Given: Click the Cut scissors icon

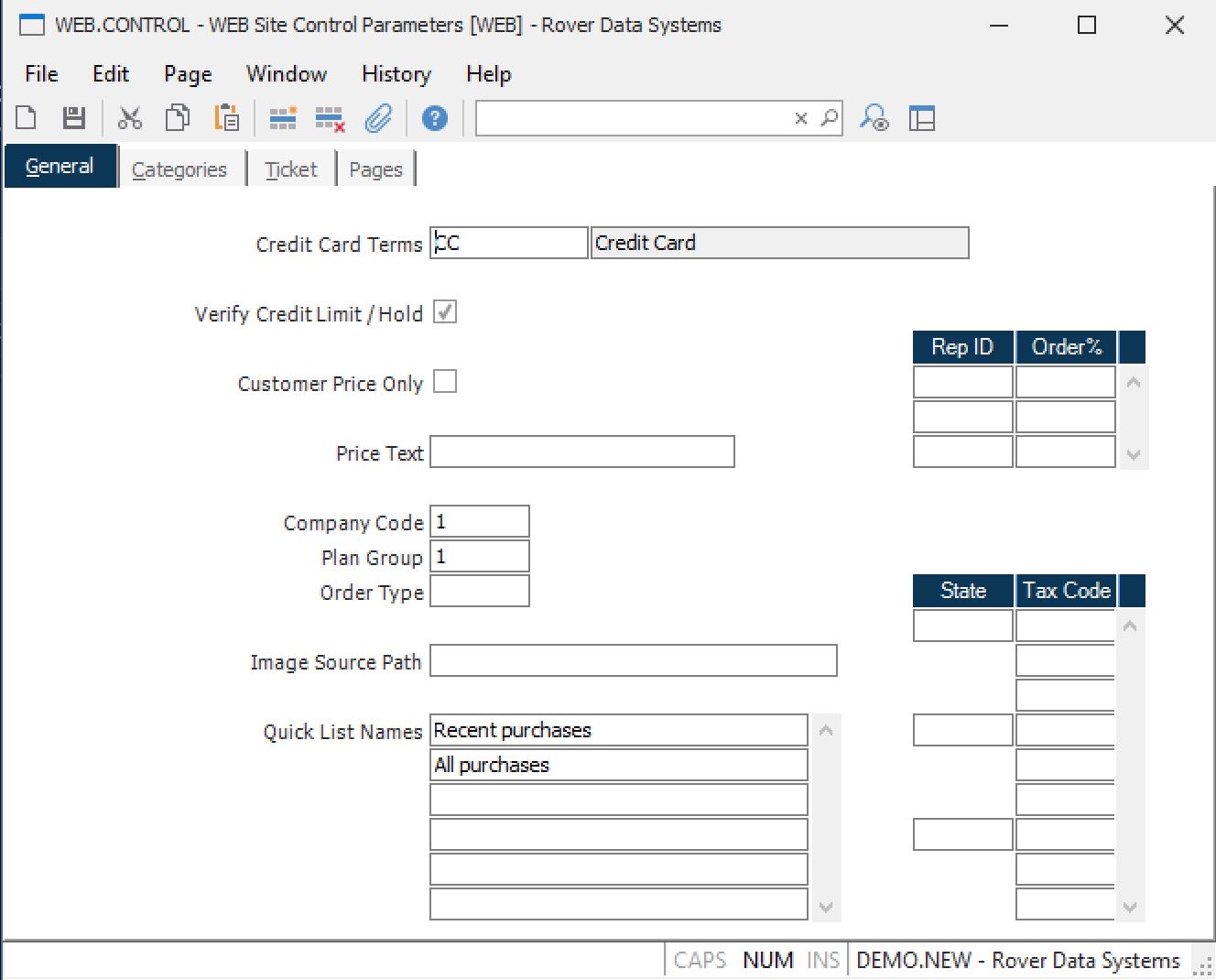Looking at the screenshot, I should [x=130, y=118].
